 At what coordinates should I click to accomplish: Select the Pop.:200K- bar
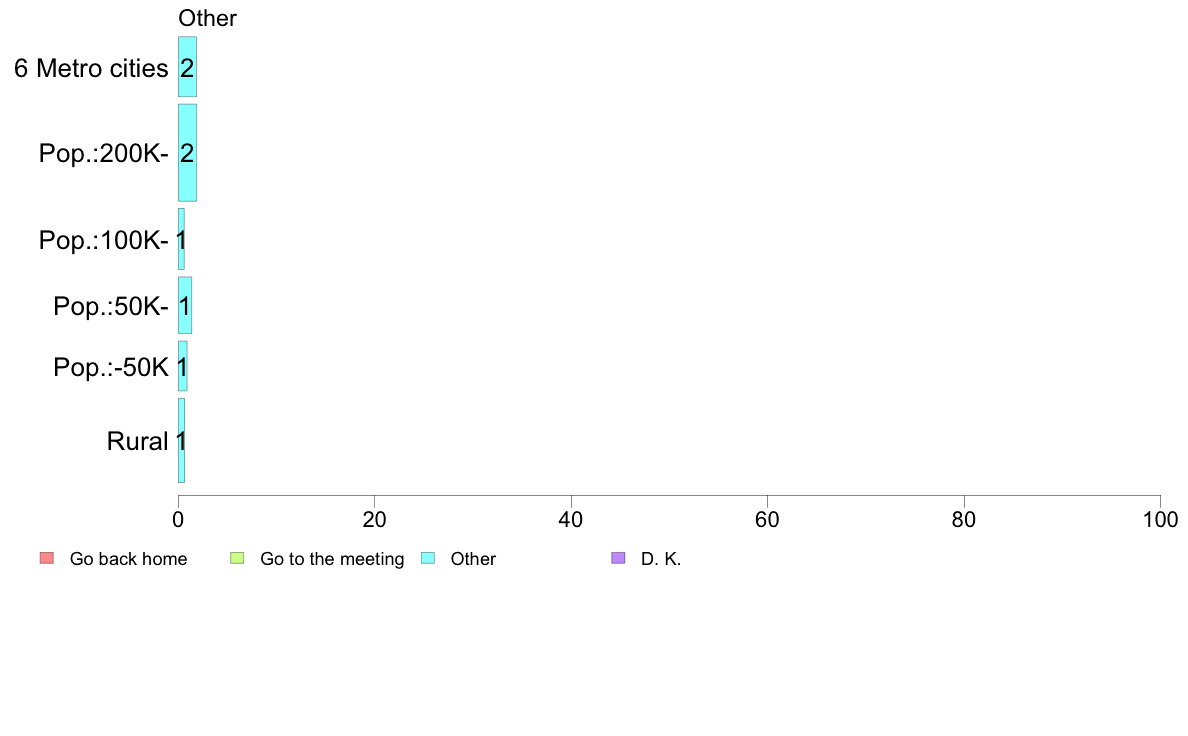coord(187,152)
